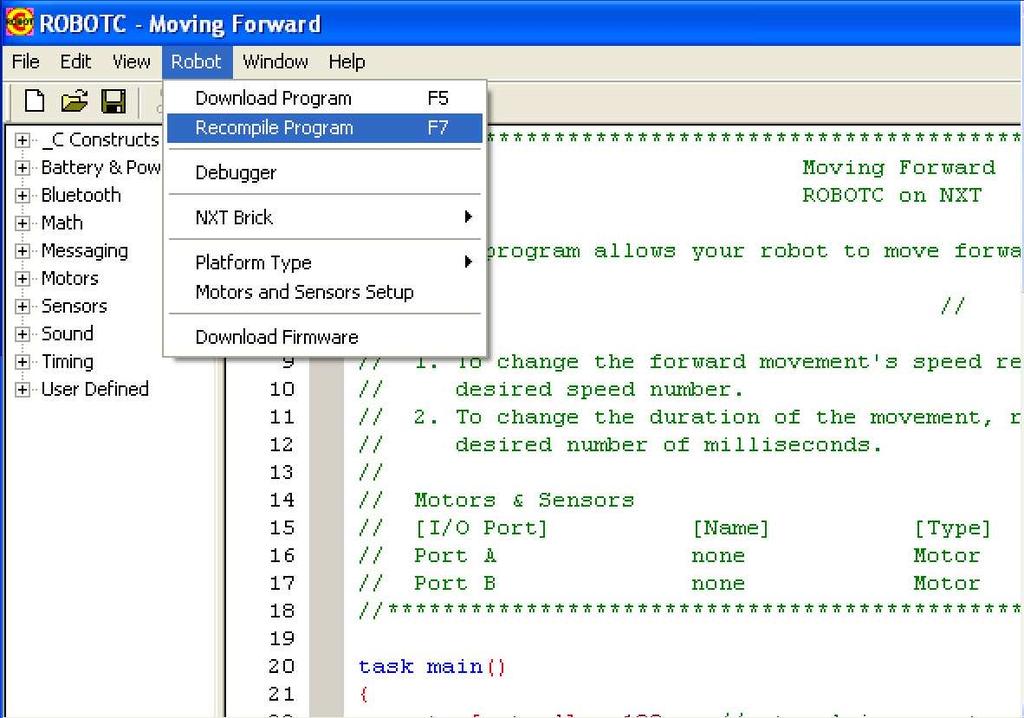Click the breakpoint margin beside line 16
This screenshot has height=718, width=1024.
[326, 556]
